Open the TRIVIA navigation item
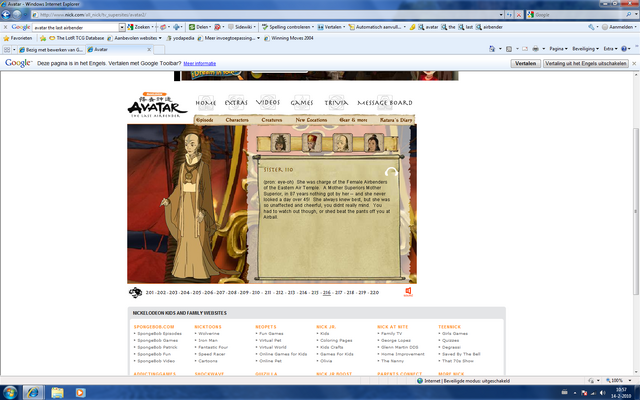640x400 pixels. (x=336, y=103)
